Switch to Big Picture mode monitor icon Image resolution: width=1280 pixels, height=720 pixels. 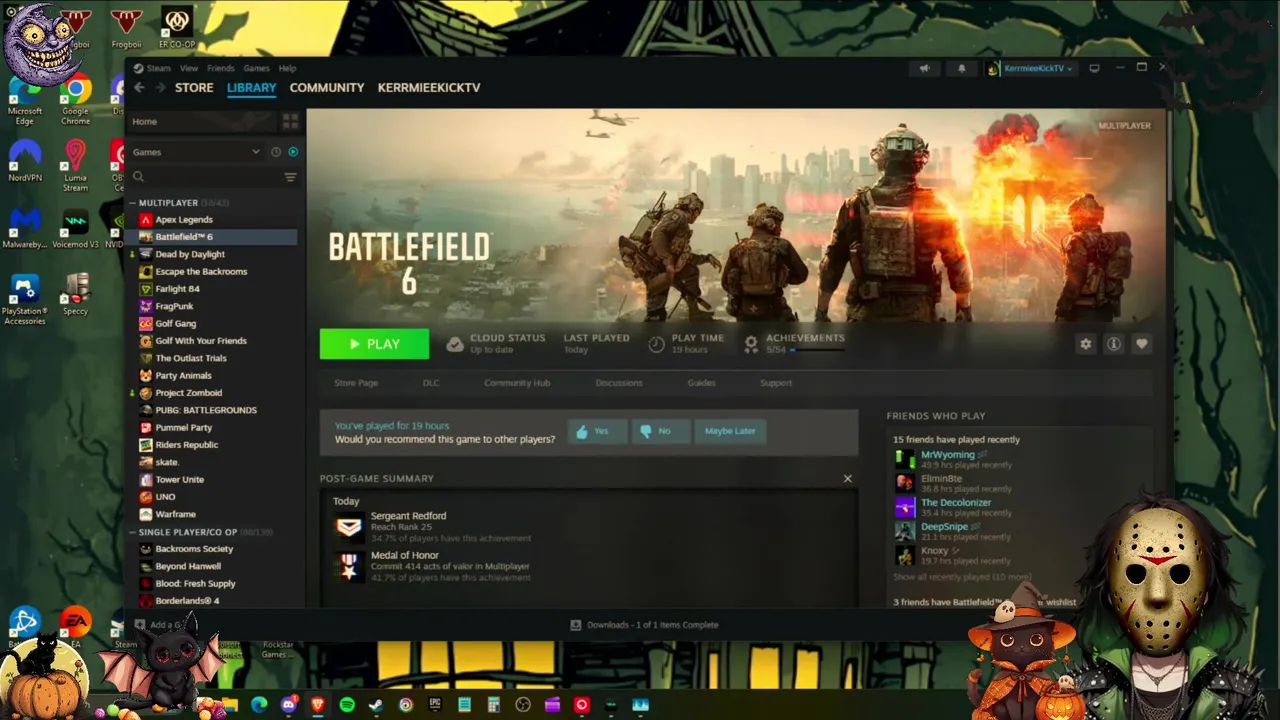click(x=1094, y=68)
